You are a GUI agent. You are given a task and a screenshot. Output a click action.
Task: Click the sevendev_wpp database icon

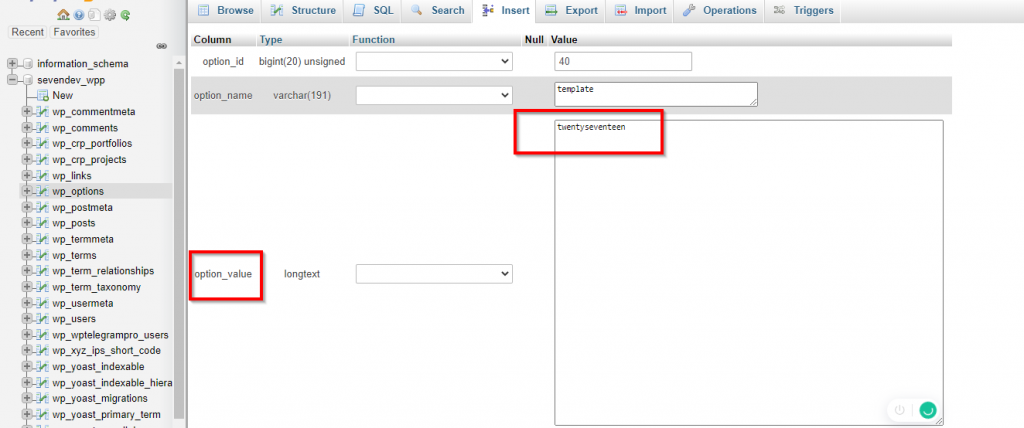(27, 80)
